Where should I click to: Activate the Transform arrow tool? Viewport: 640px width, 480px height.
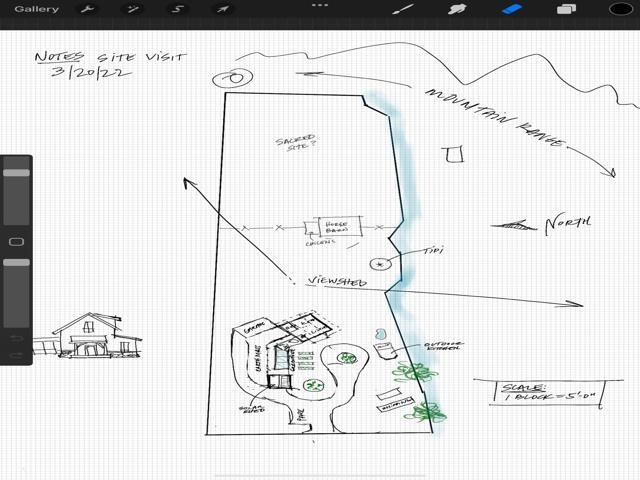(x=222, y=9)
